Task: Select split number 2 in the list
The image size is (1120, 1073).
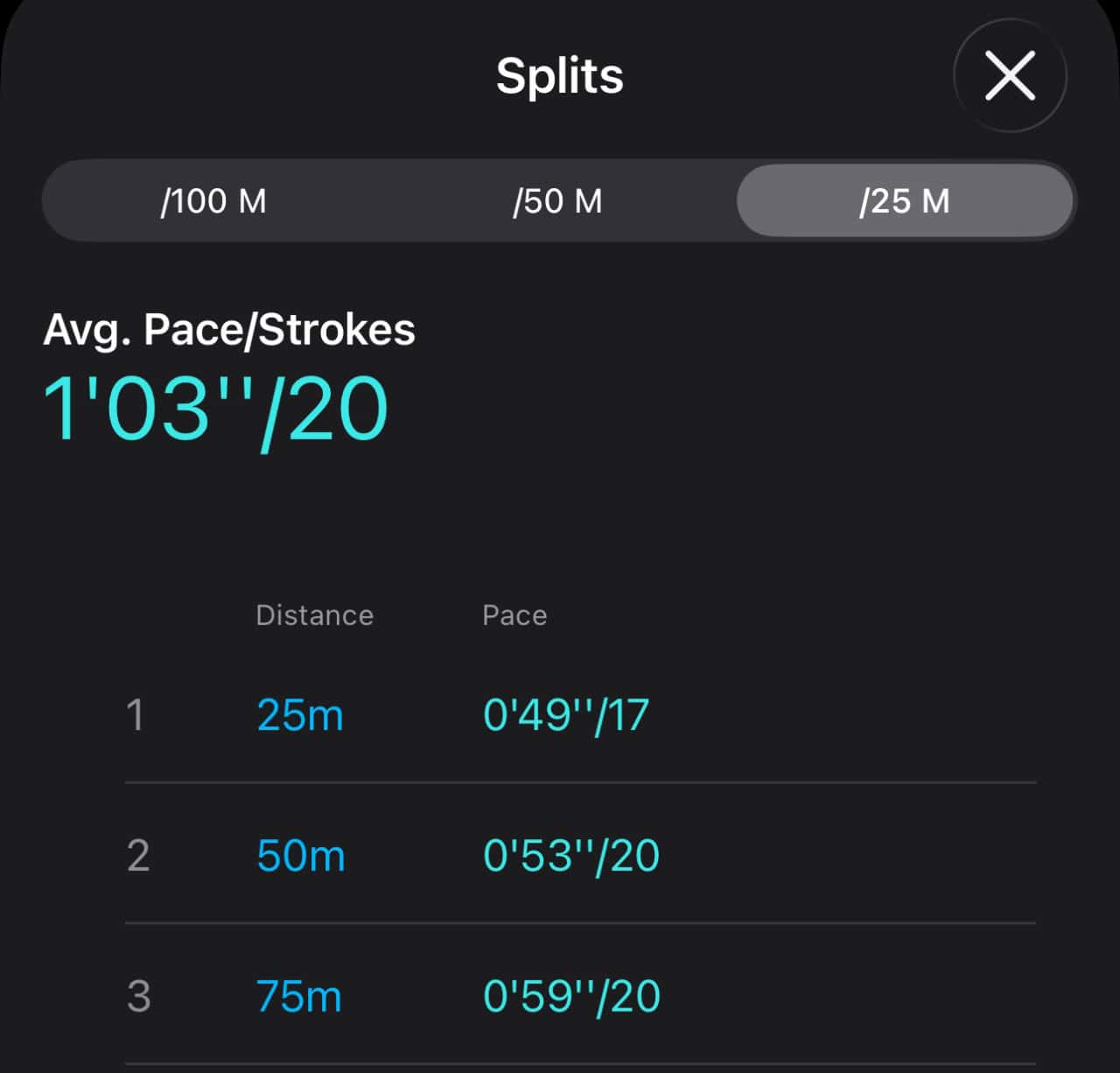Action: click(x=137, y=855)
